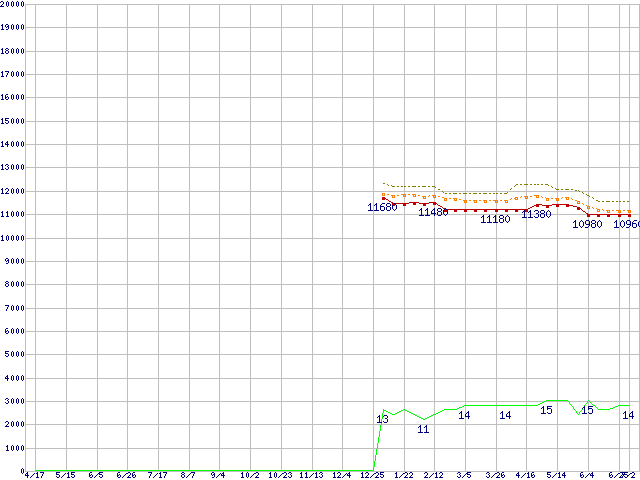
Task: Click the 11480 price data label
Action: tap(433, 212)
